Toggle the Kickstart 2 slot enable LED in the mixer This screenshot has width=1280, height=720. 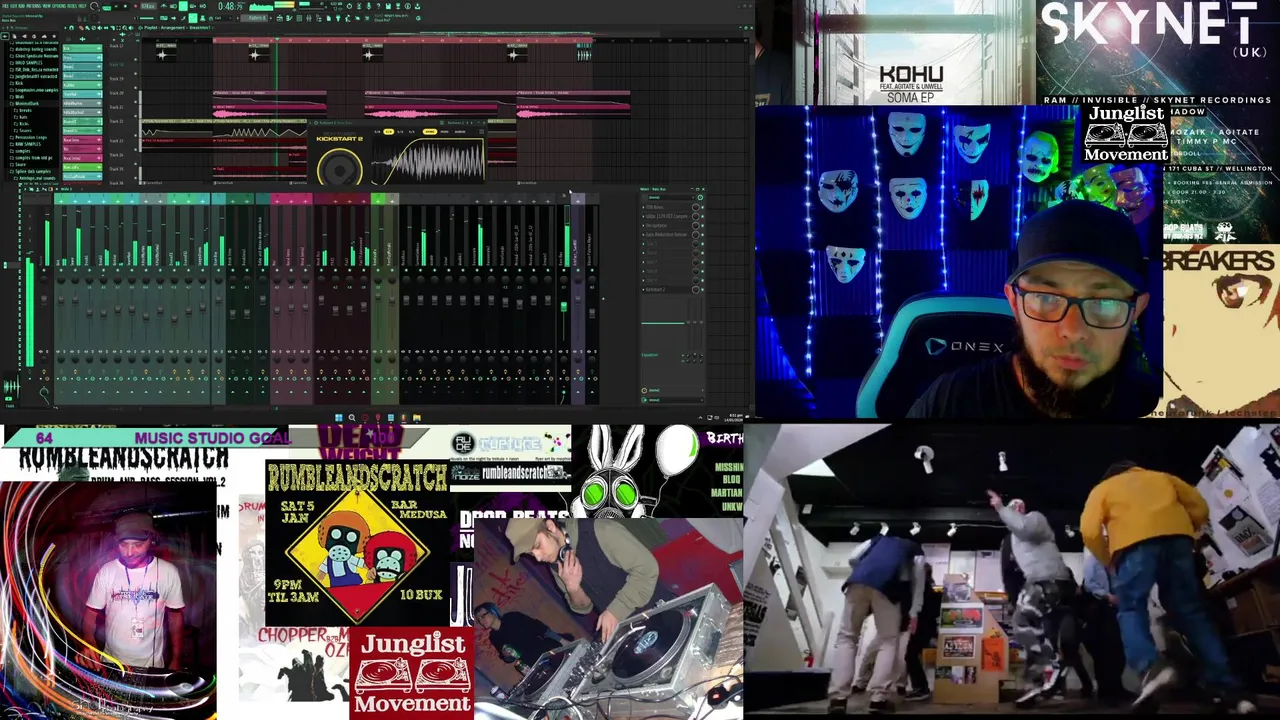702,290
